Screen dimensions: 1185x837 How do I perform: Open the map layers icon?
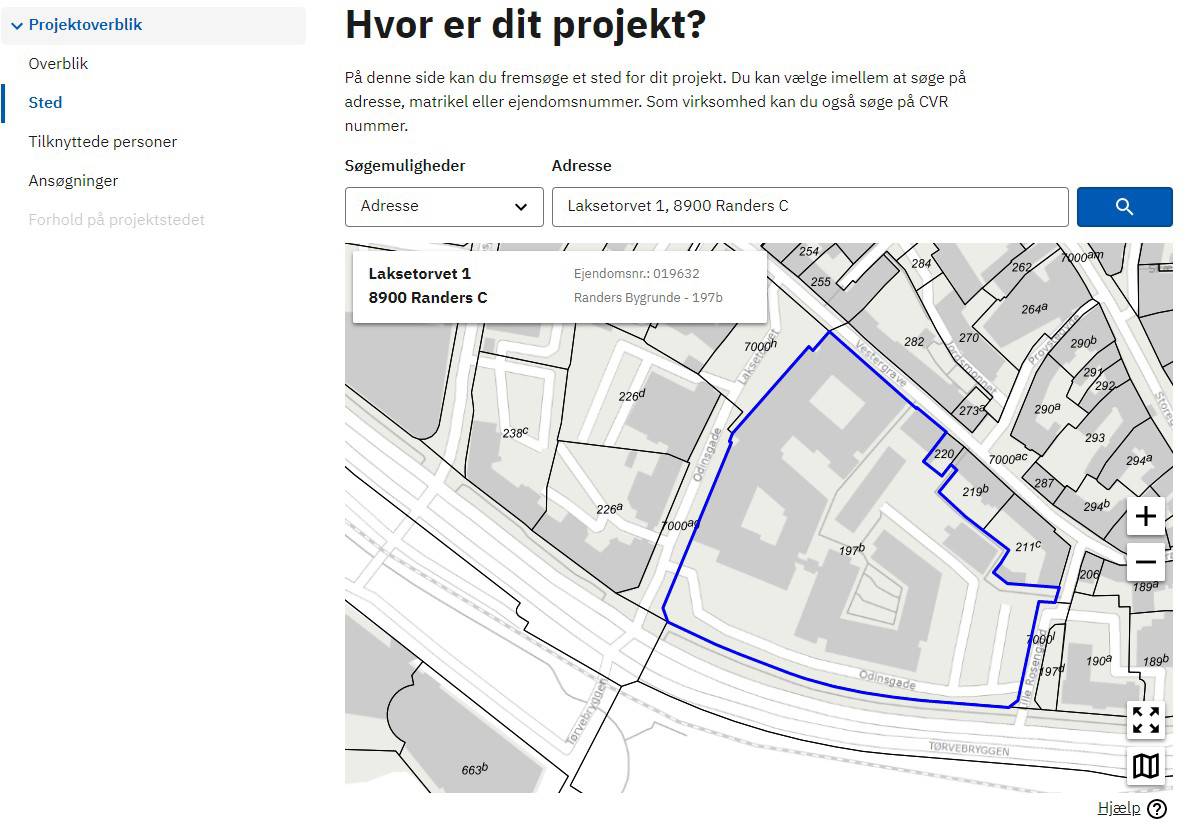(1145, 766)
